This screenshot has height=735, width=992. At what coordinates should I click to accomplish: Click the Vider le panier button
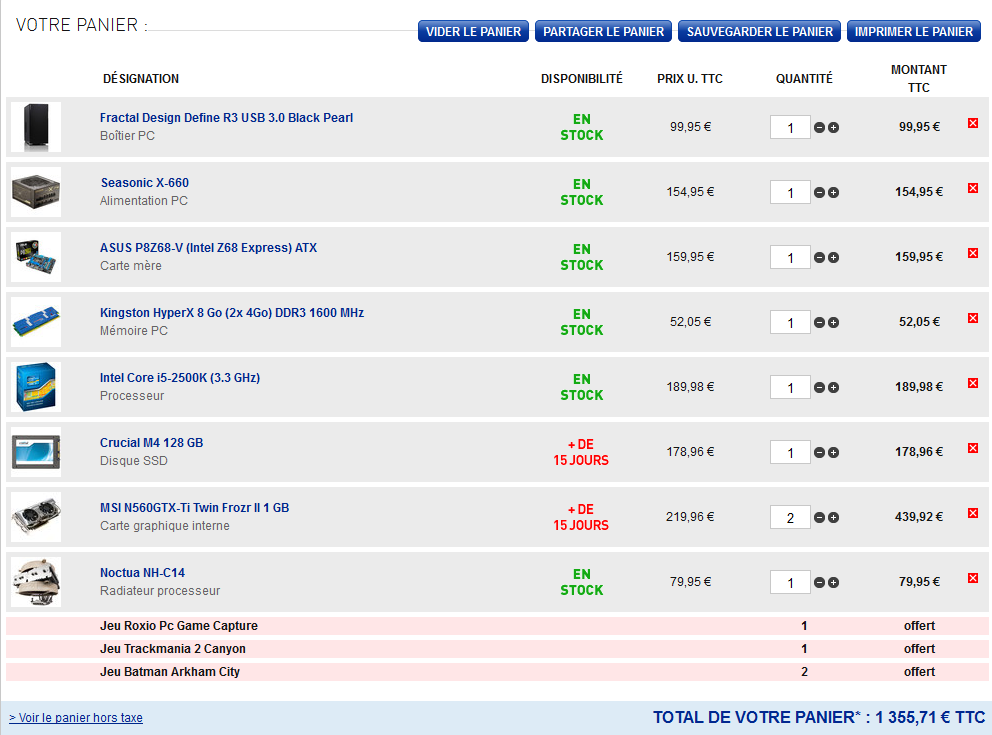pos(473,31)
